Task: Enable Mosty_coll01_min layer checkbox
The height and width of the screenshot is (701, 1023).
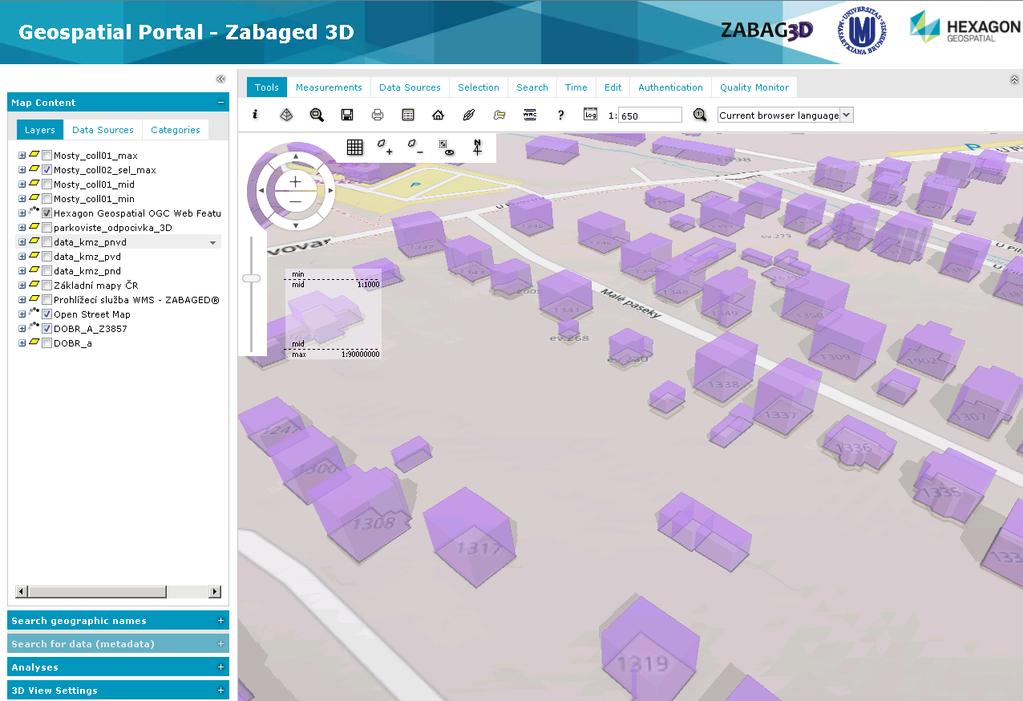Action: (47, 198)
